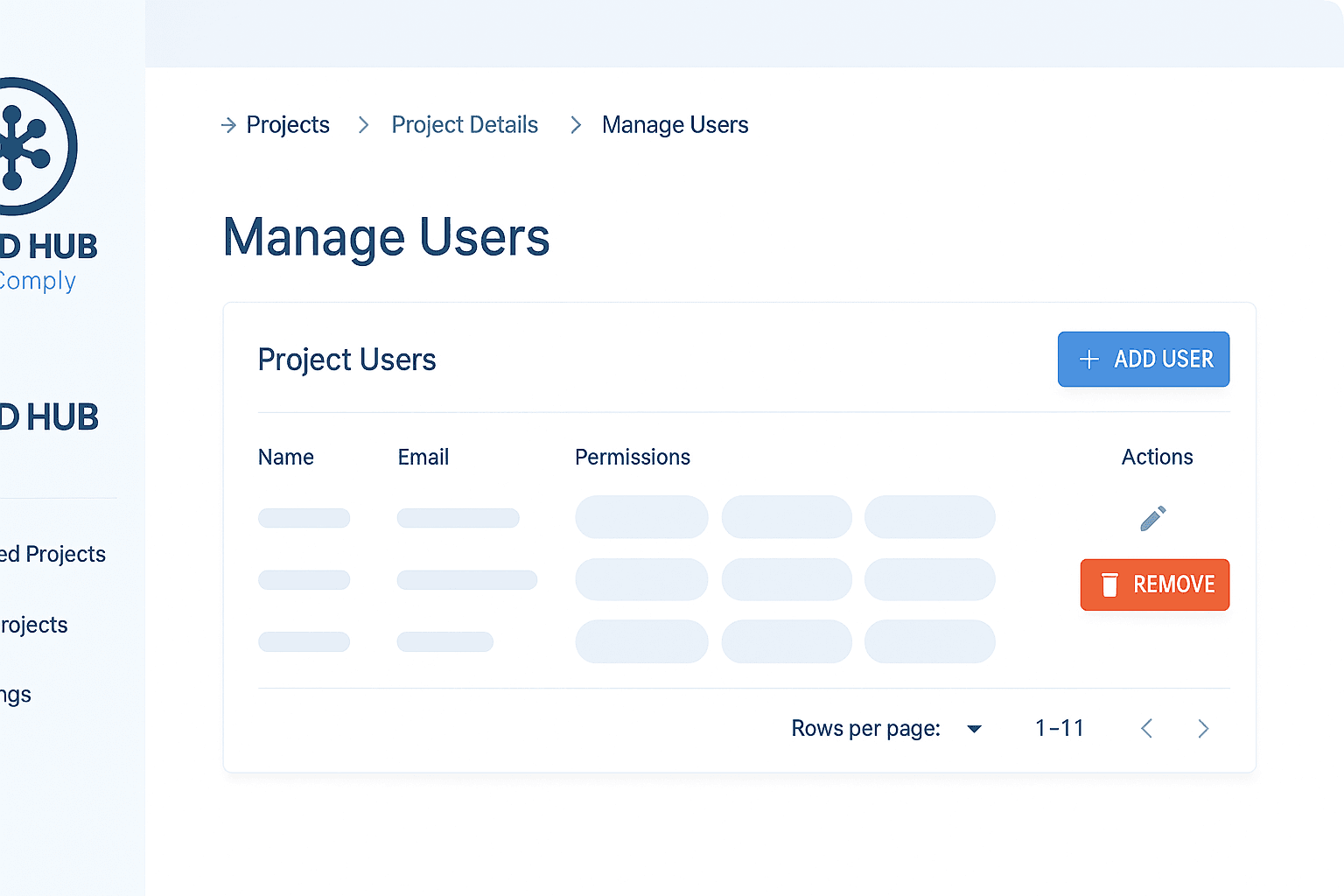Click the plus icon on the ADD USER button
1344x896 pixels.
(1088, 359)
